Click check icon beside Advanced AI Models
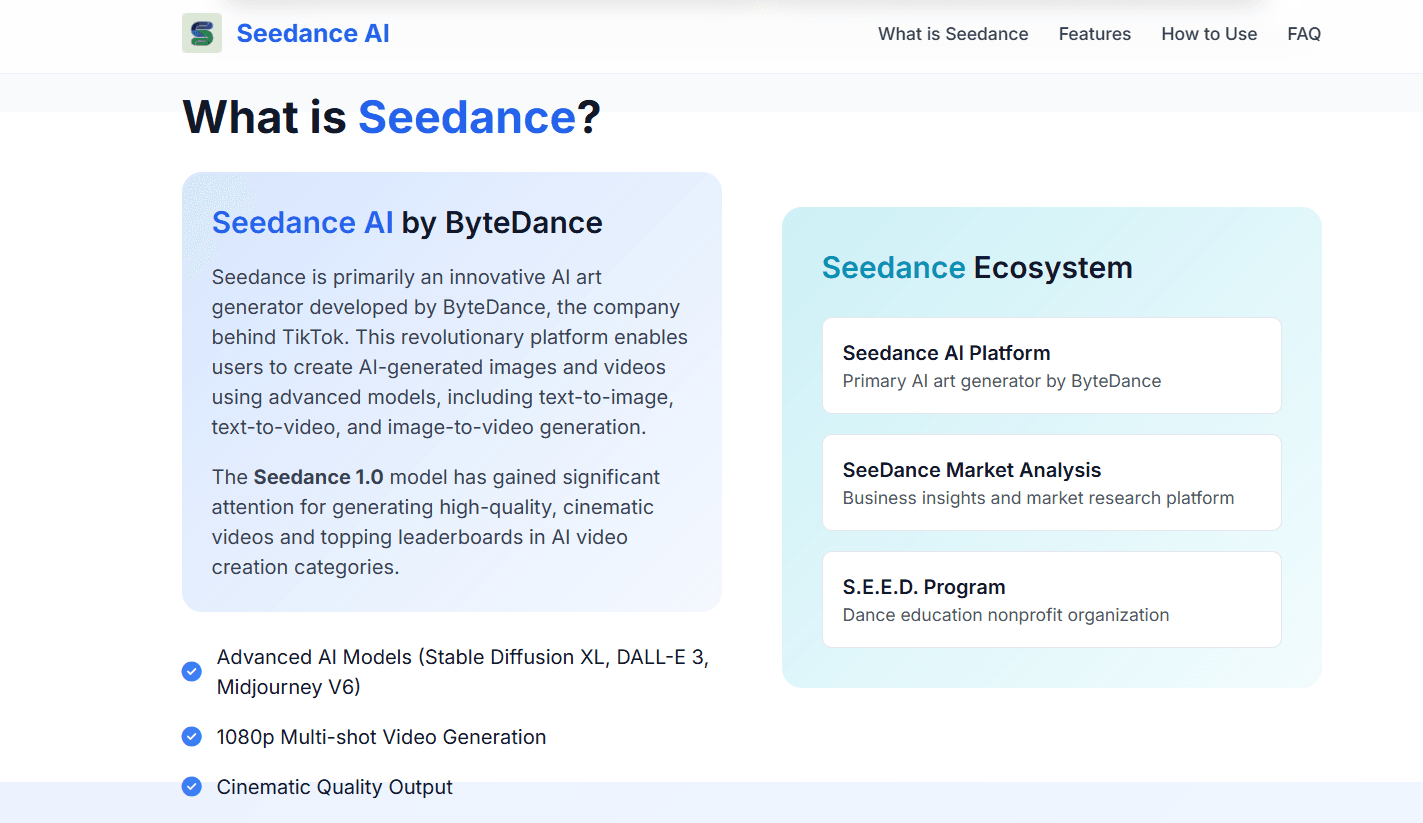 pyautogui.click(x=192, y=671)
